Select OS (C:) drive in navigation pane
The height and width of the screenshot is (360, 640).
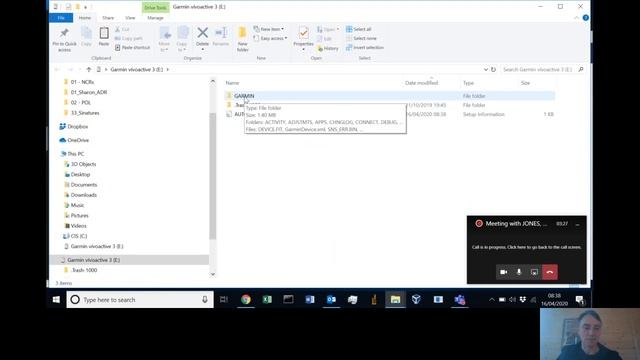point(79,236)
